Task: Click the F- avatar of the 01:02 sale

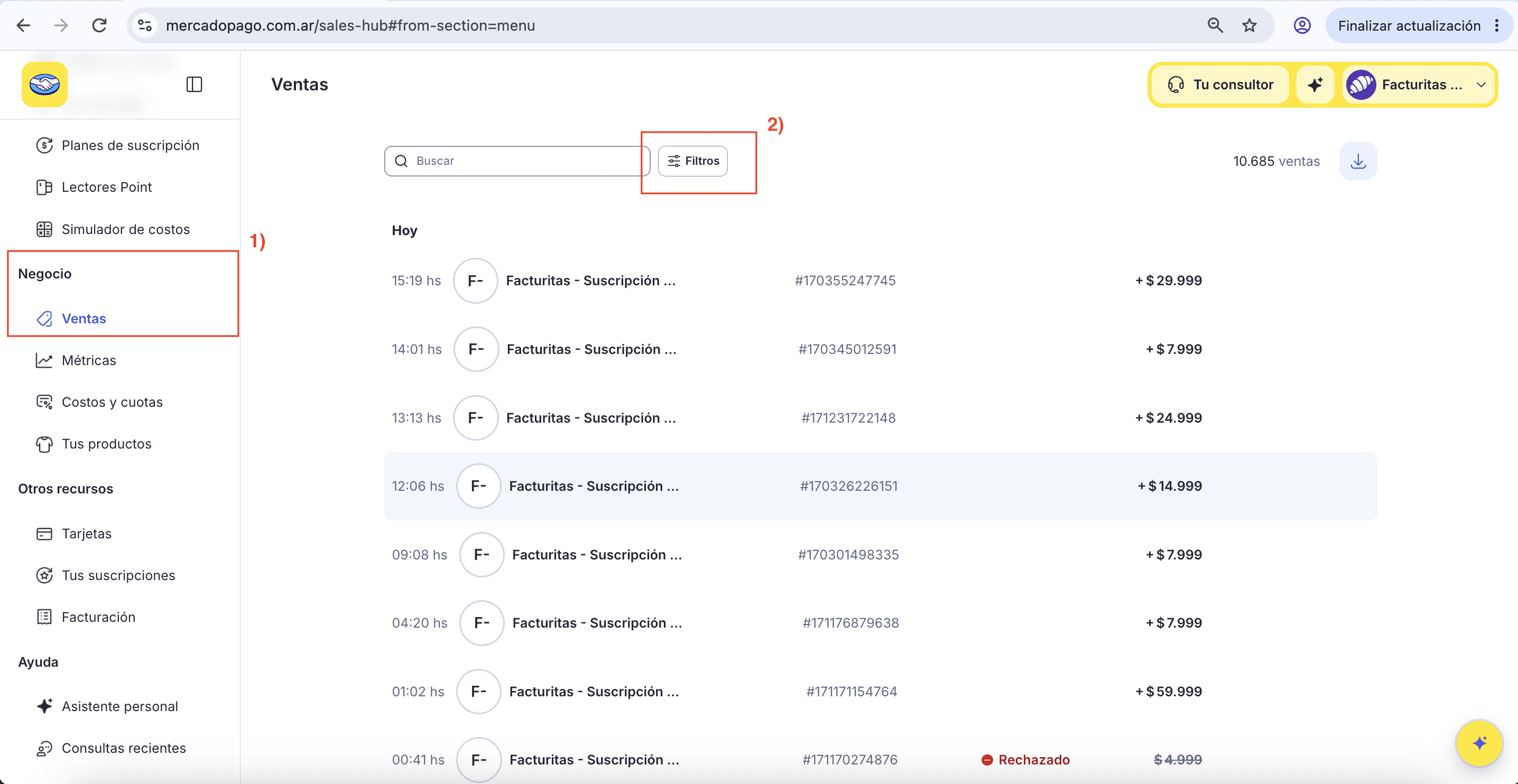Action: (x=478, y=691)
